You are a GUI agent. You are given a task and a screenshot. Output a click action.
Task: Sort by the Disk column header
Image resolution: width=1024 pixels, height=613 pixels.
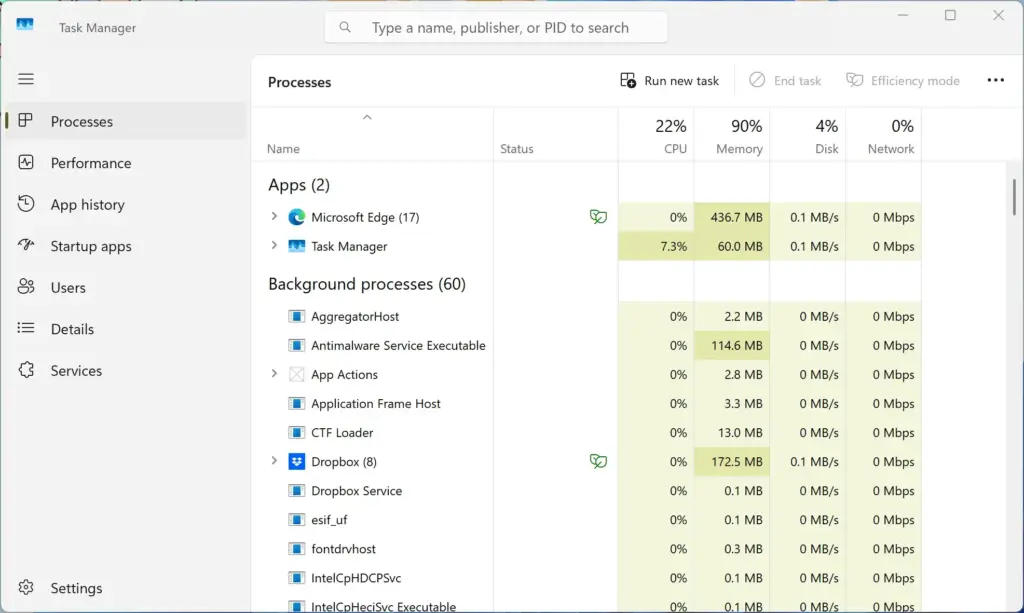click(x=808, y=134)
